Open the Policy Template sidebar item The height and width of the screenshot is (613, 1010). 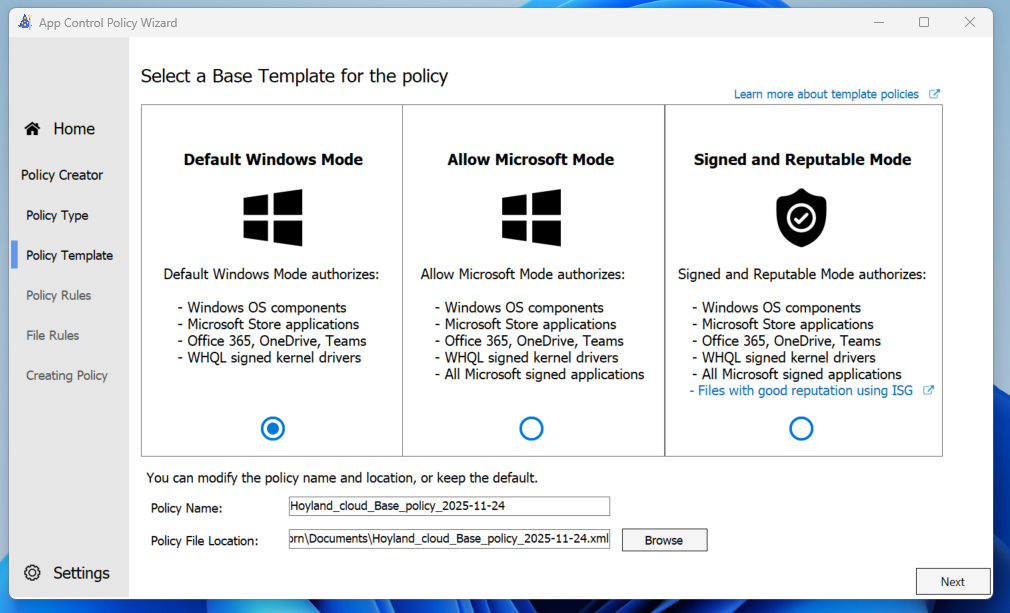69,255
